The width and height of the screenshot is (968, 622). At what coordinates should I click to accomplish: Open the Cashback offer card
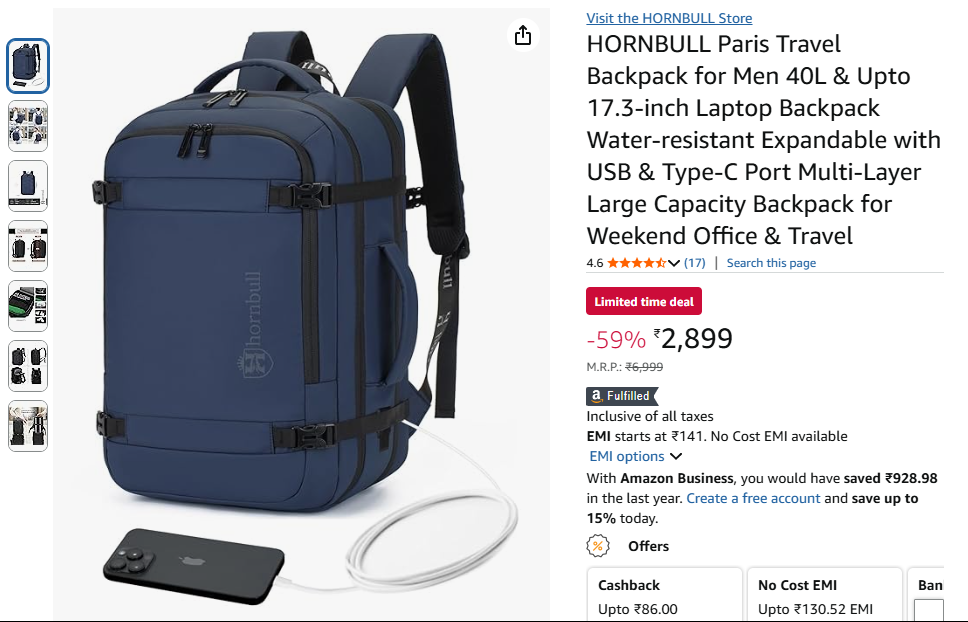point(664,594)
